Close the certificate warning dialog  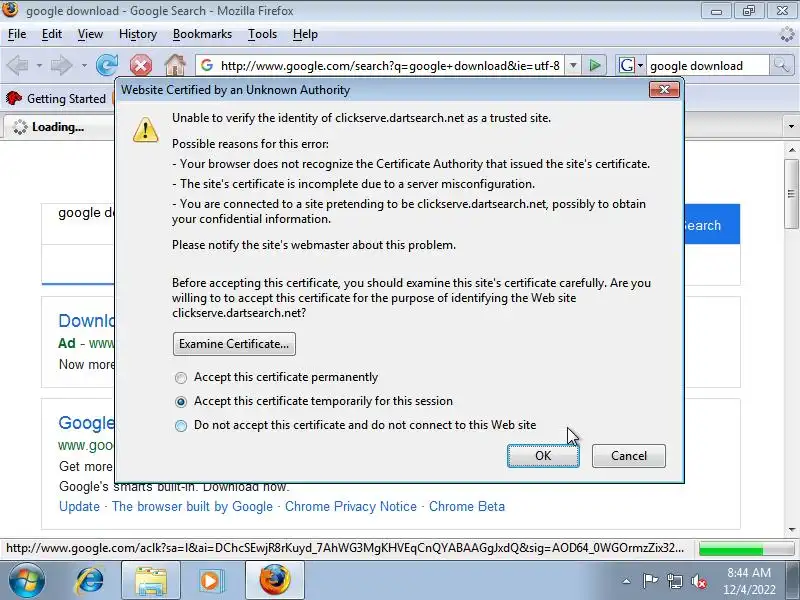click(x=664, y=90)
